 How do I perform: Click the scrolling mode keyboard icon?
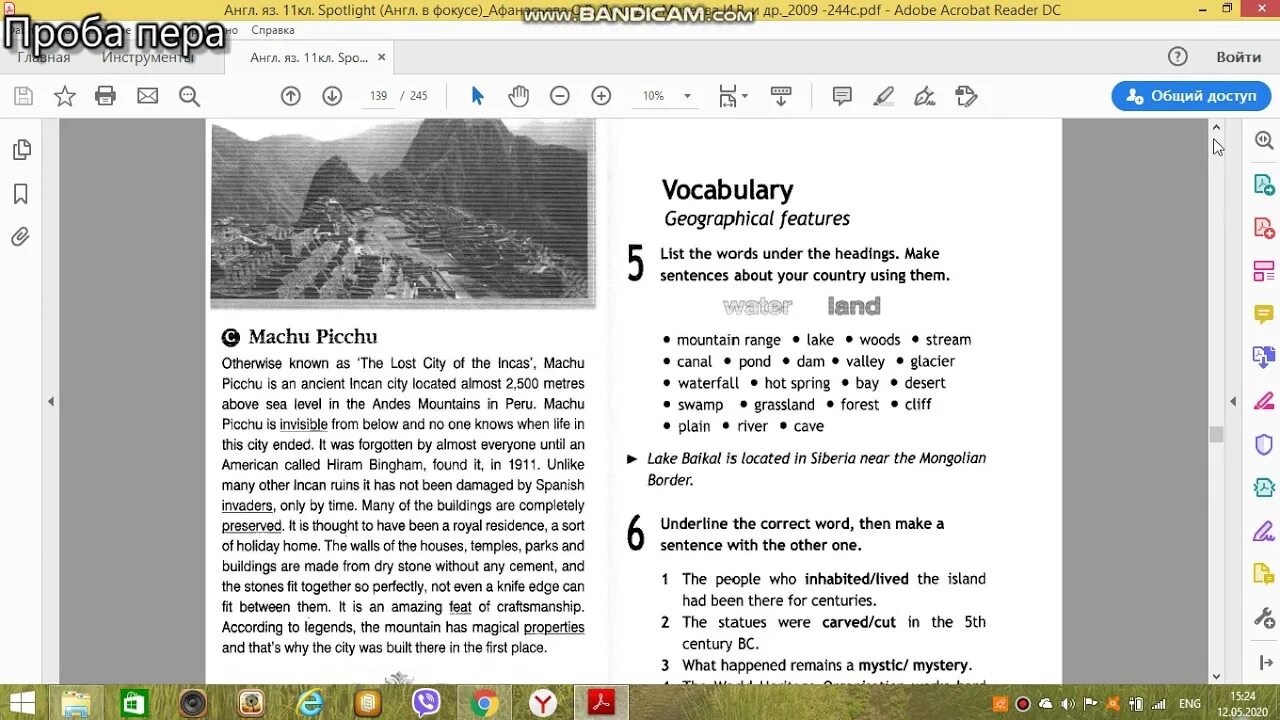781,96
